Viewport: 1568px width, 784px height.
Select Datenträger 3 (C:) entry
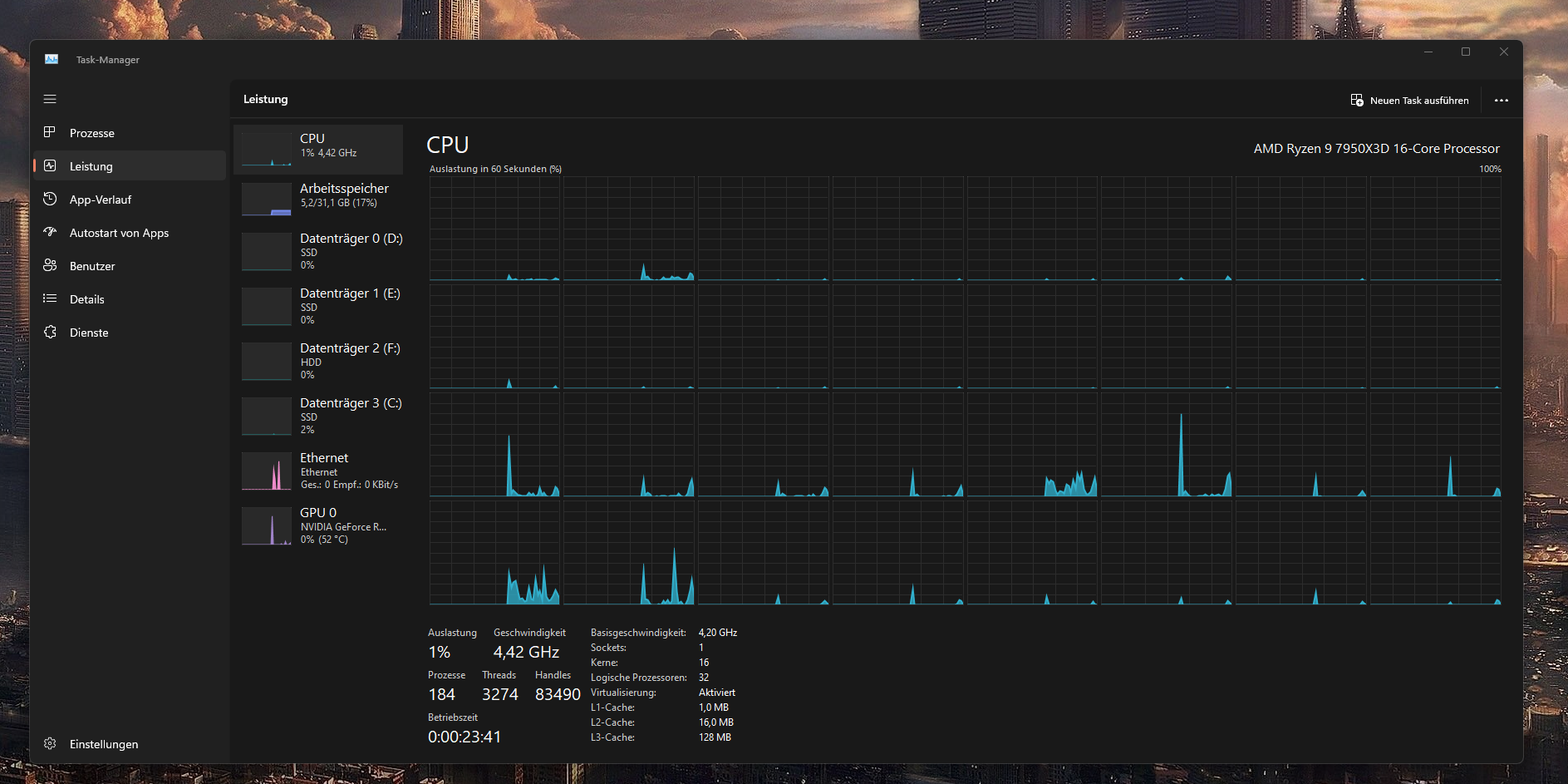(318, 416)
